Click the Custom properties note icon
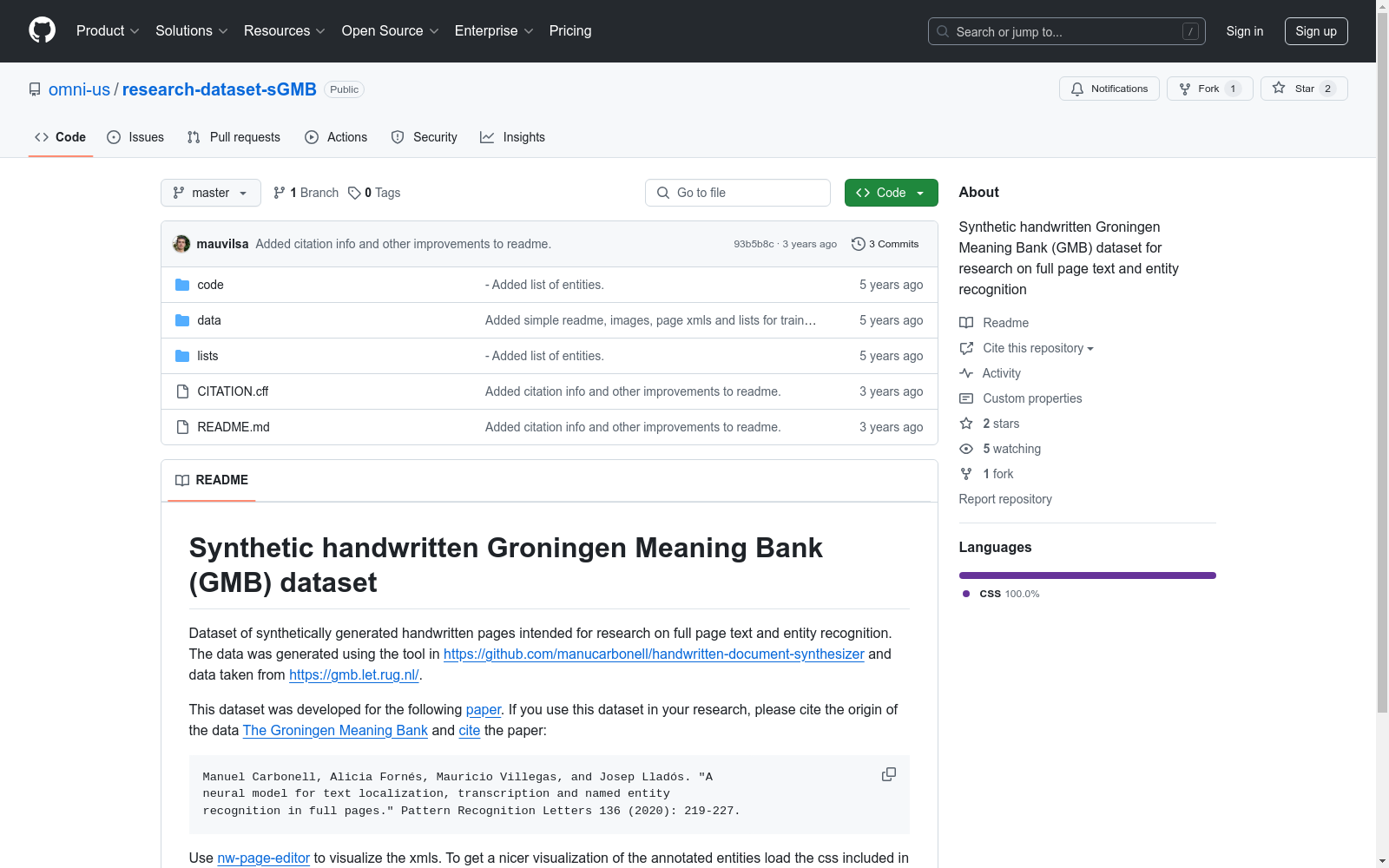The image size is (1389, 868). tap(966, 398)
